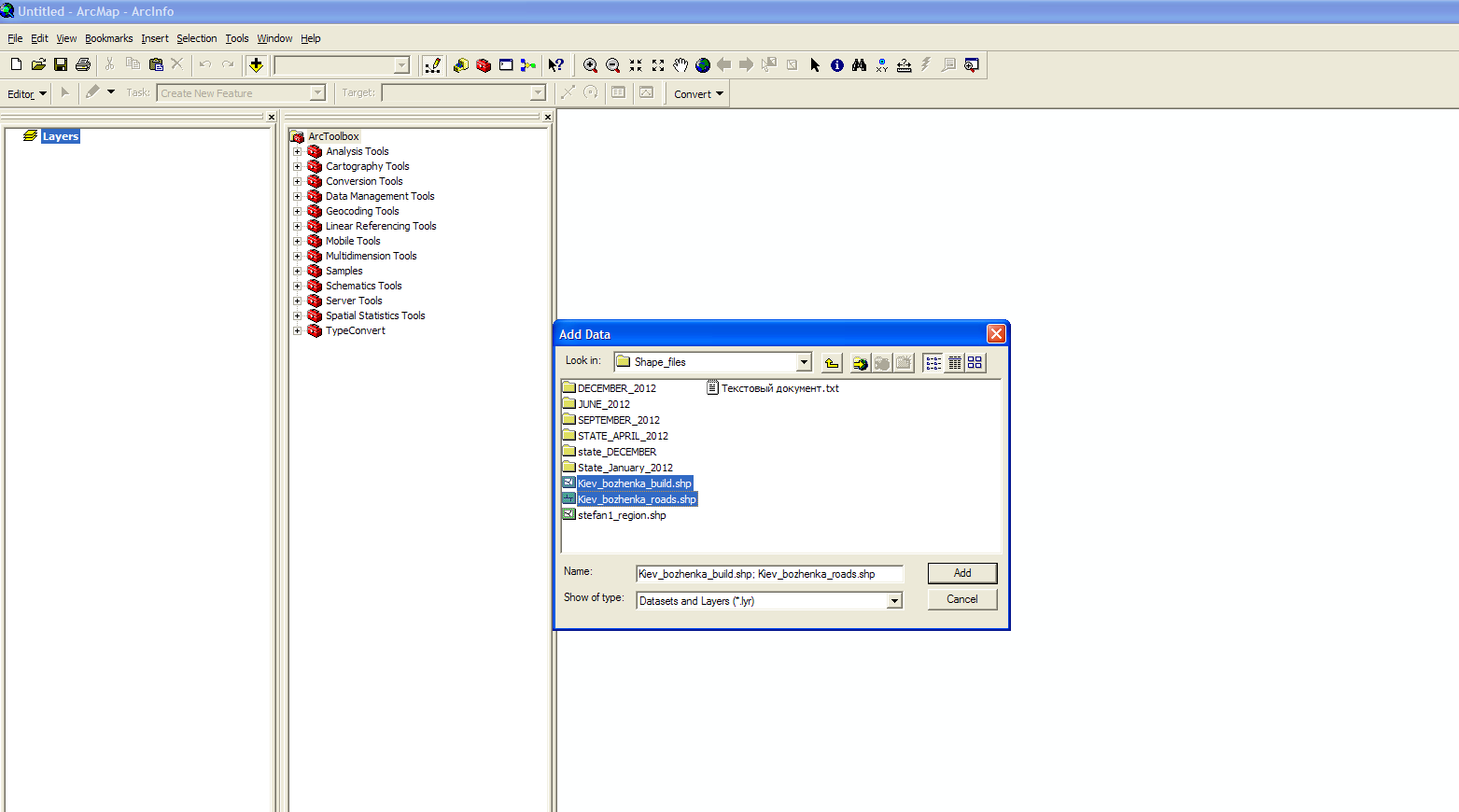
Task: Switch to Details view in Add Data
Action: pos(954,363)
